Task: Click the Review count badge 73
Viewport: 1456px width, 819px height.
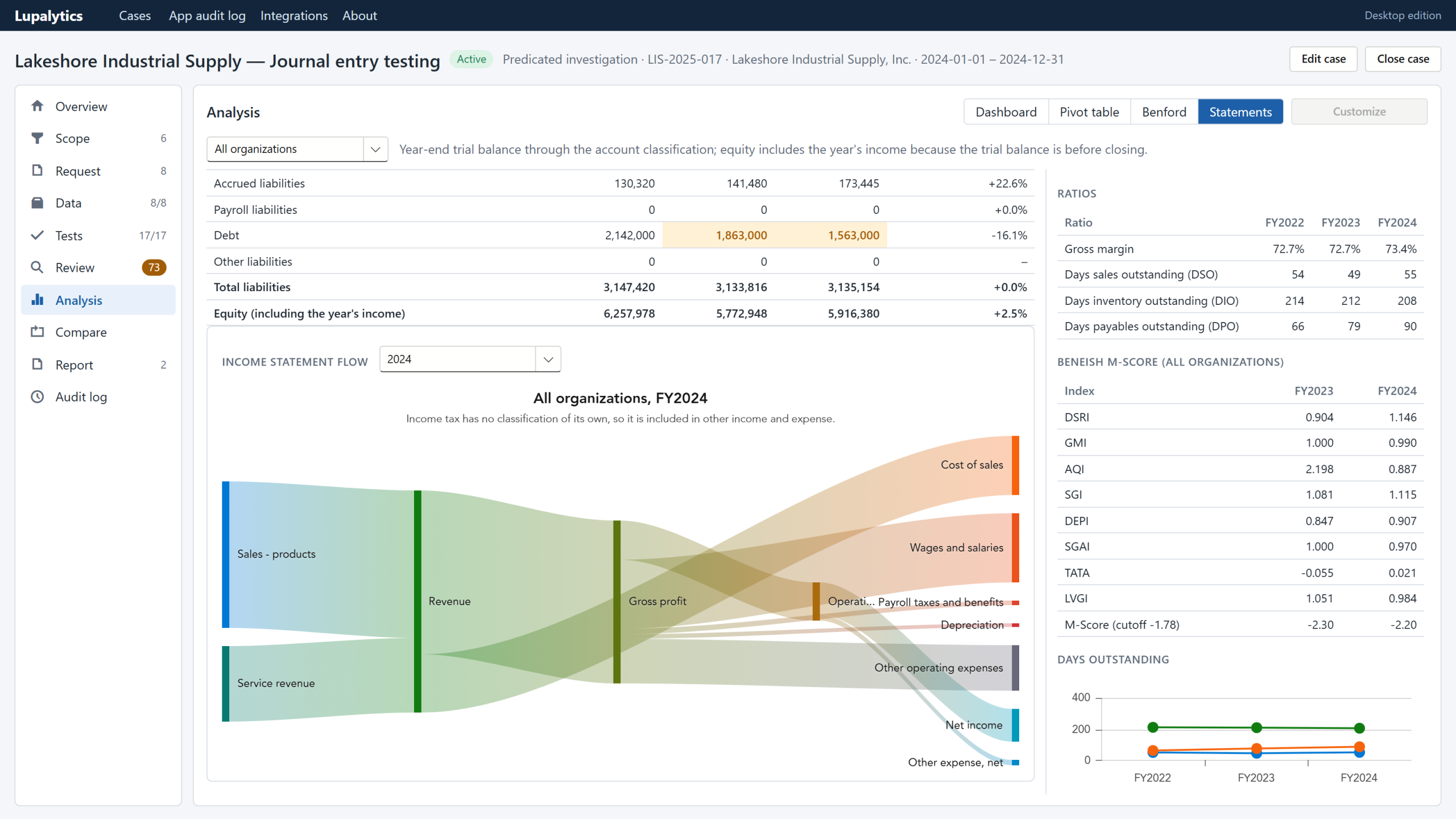Action: pos(154,267)
